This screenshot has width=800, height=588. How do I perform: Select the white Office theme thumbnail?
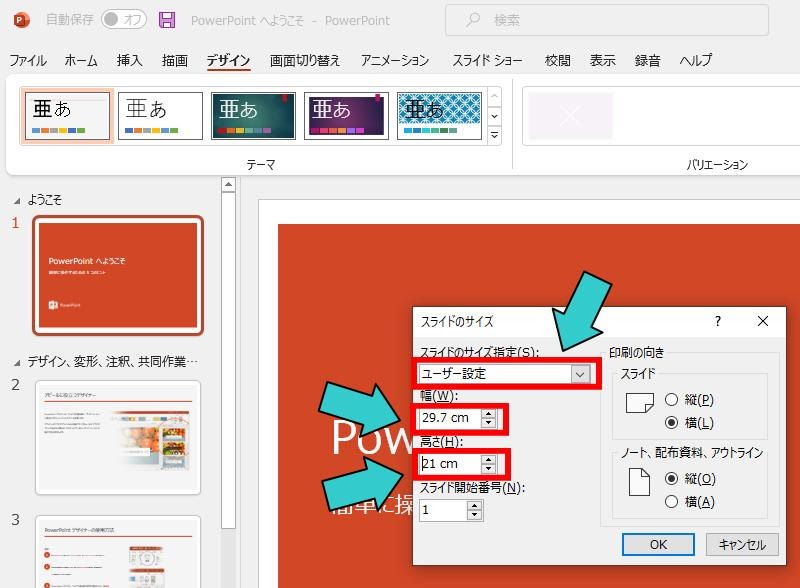(160, 116)
